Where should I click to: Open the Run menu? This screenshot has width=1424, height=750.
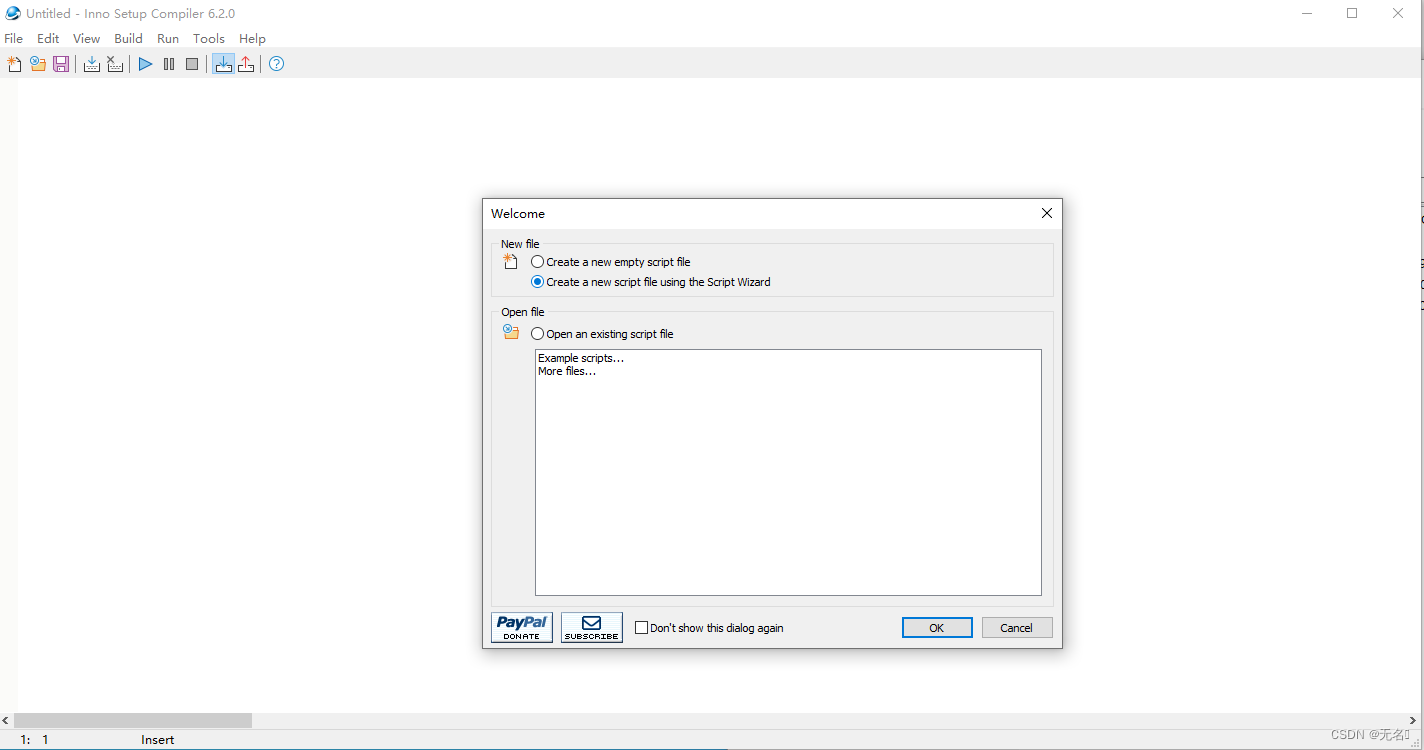point(168,38)
